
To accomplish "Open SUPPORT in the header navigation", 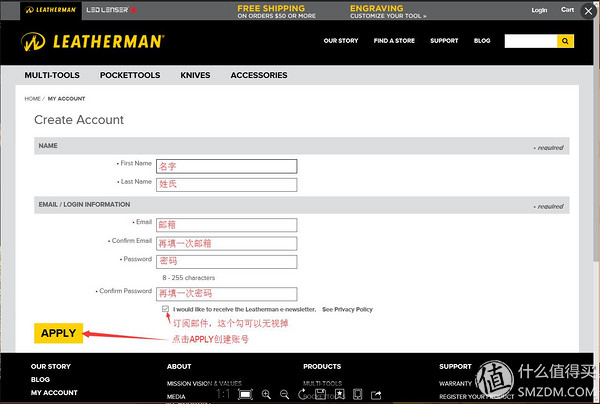I will [x=444, y=41].
